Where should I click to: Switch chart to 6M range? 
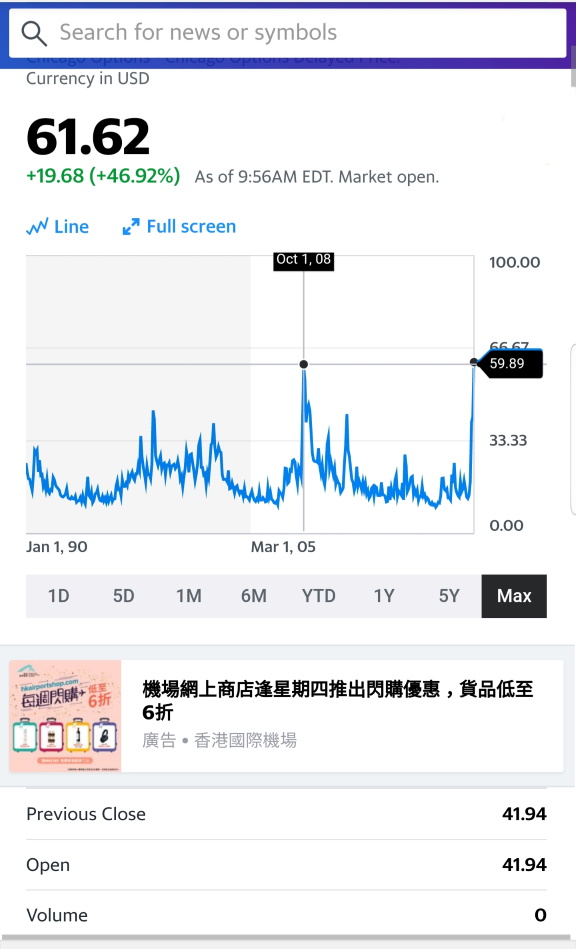click(254, 596)
